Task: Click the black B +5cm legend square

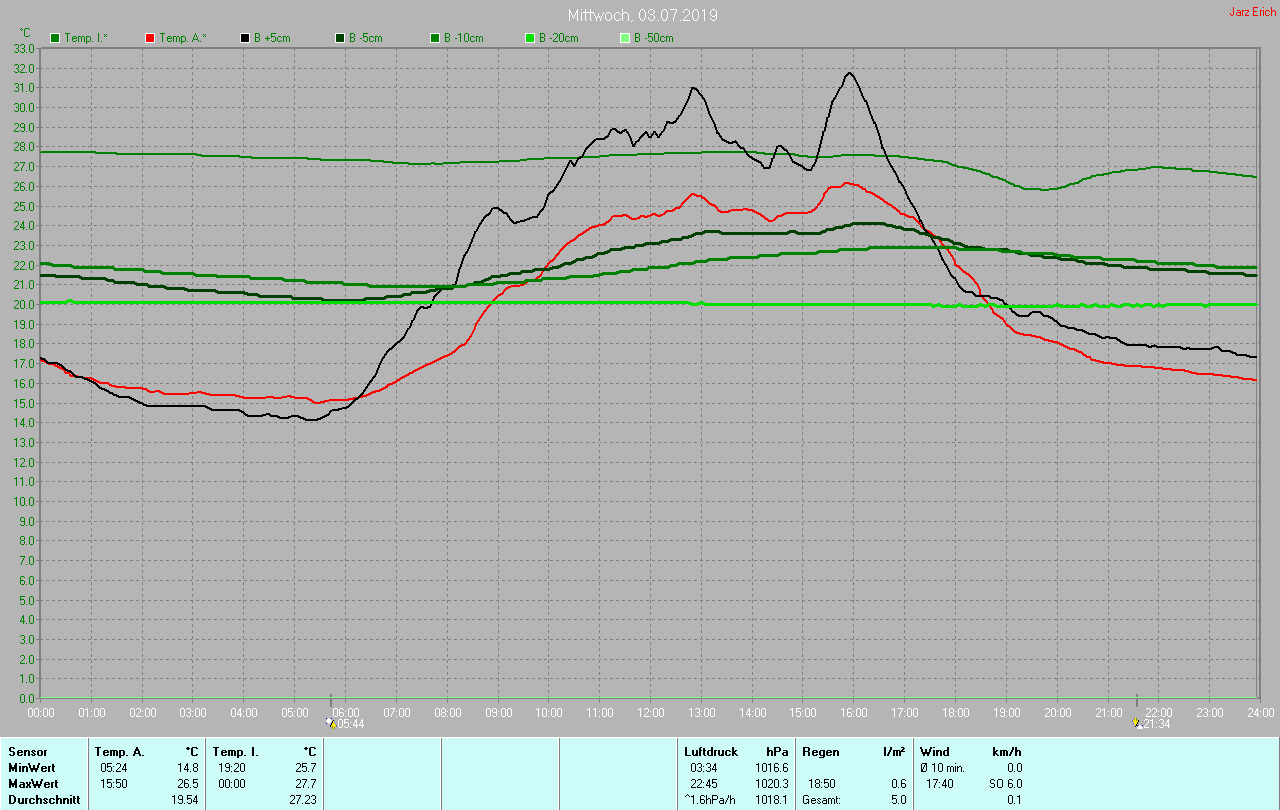Action: [245, 38]
